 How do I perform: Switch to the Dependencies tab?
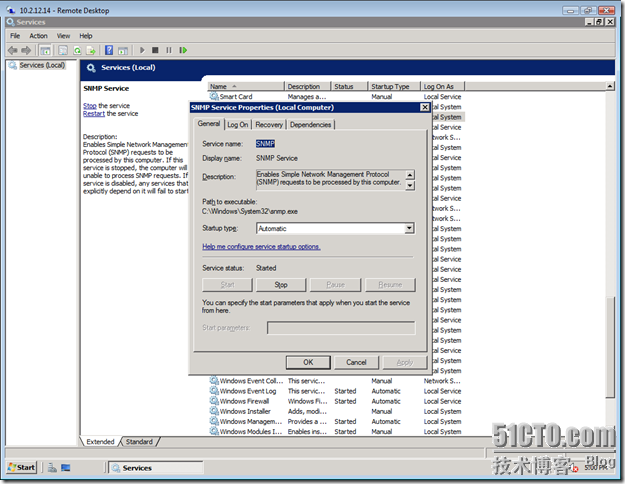coord(311,125)
